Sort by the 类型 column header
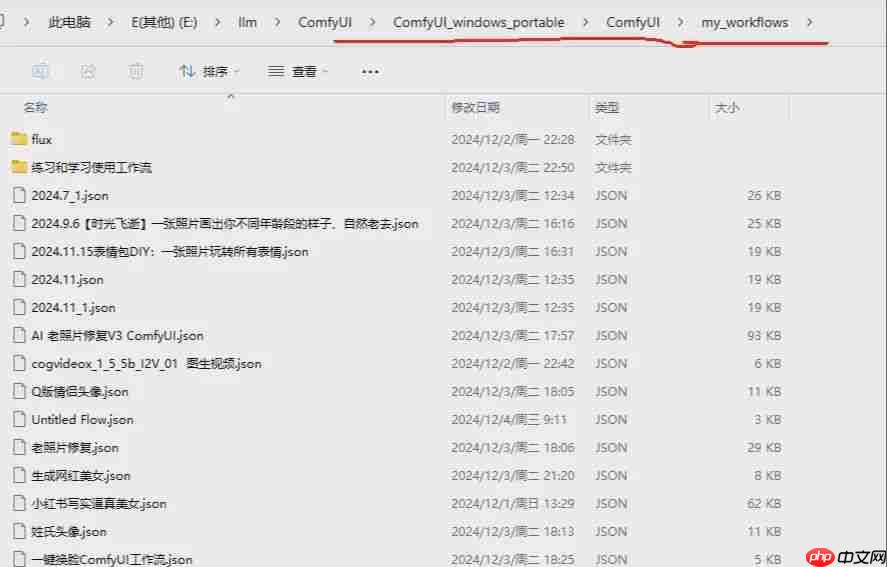The height and width of the screenshot is (567, 887). click(606, 107)
